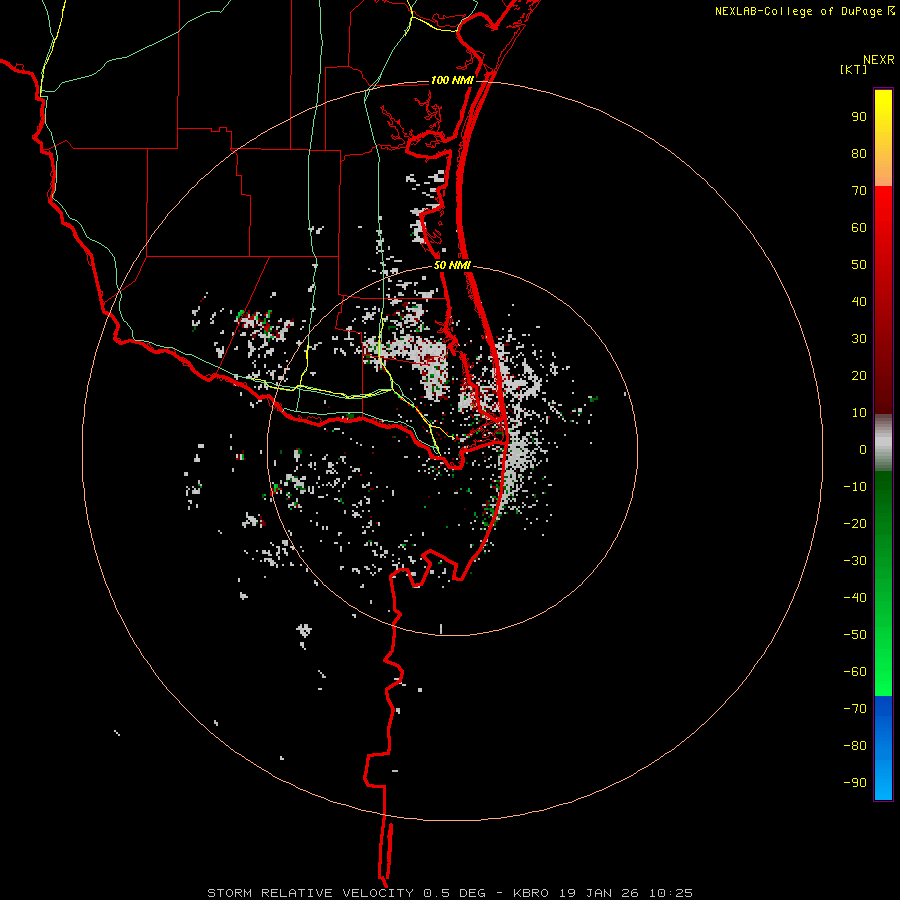The image size is (900, 900).
Task: Click the -70 value on velocity scale
Action: coord(855,709)
